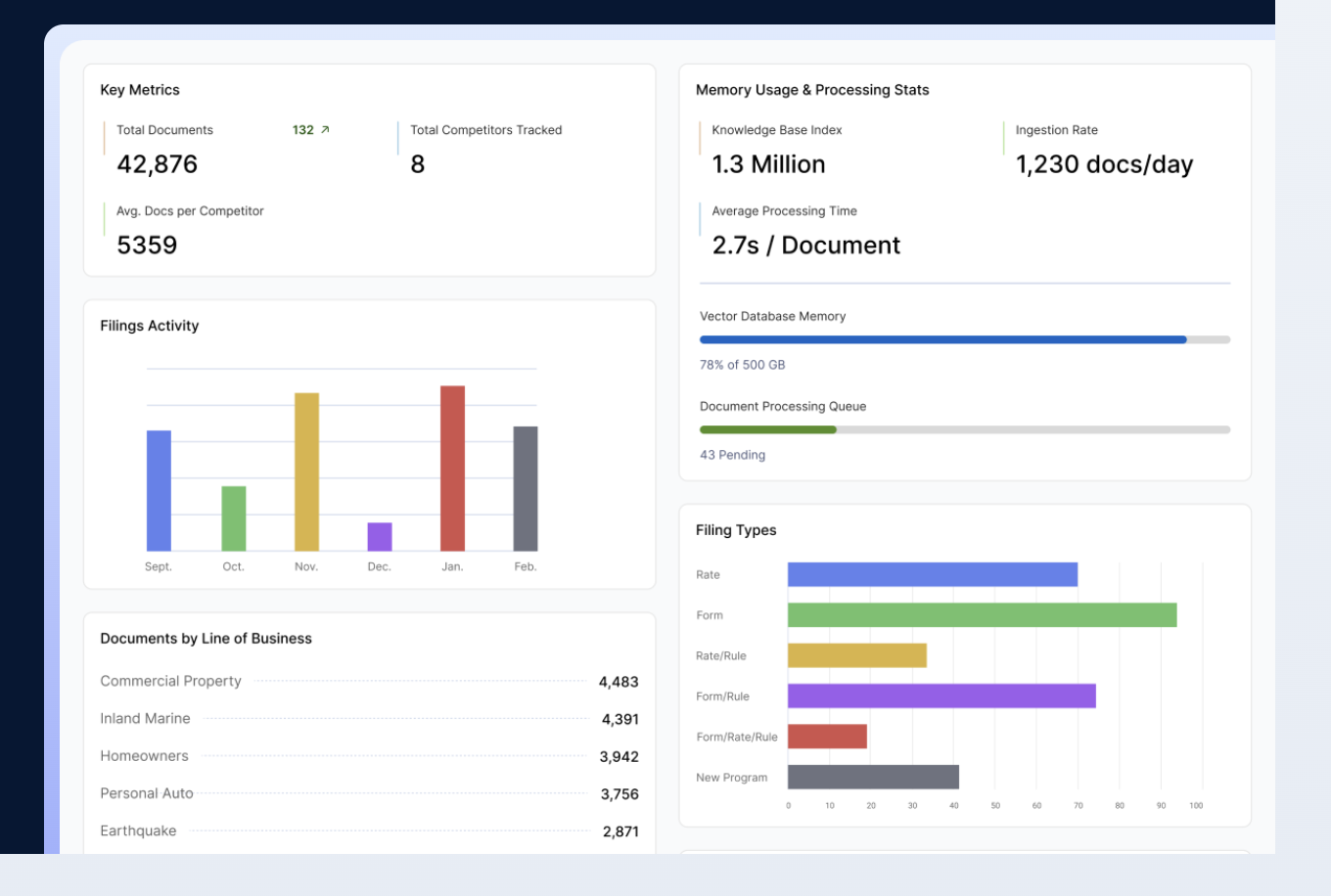Click the green Oct. bar in Filings Activity
1331x896 pixels.
[x=233, y=518]
